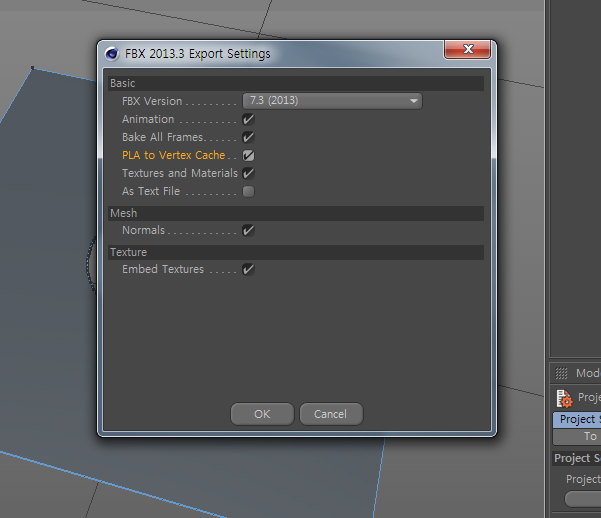Image resolution: width=601 pixels, height=518 pixels.
Task: Confirm export with OK button
Action: (262, 414)
